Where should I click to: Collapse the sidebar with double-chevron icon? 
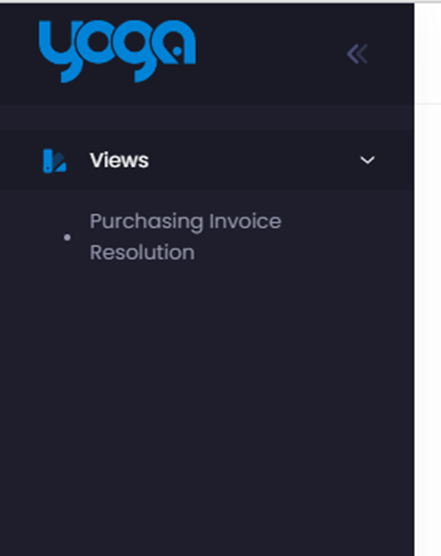pyautogui.click(x=357, y=54)
